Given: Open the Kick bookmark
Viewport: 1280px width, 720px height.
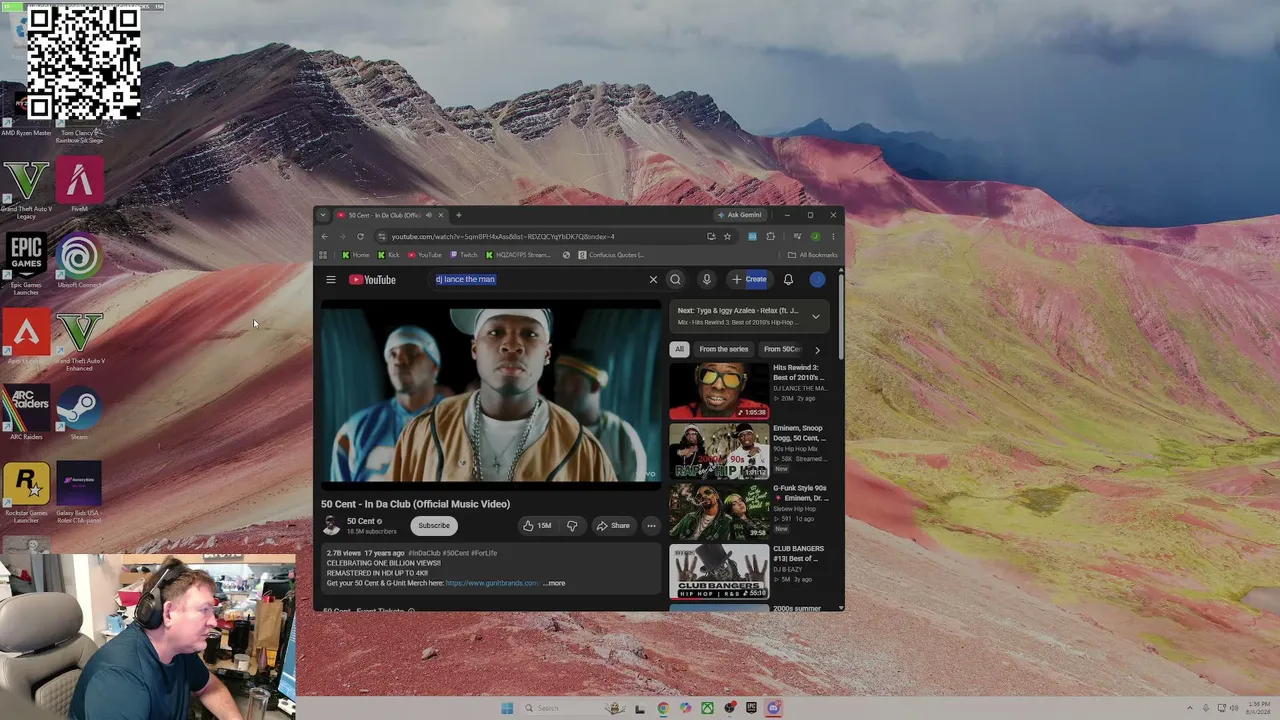Looking at the screenshot, I should (388, 255).
